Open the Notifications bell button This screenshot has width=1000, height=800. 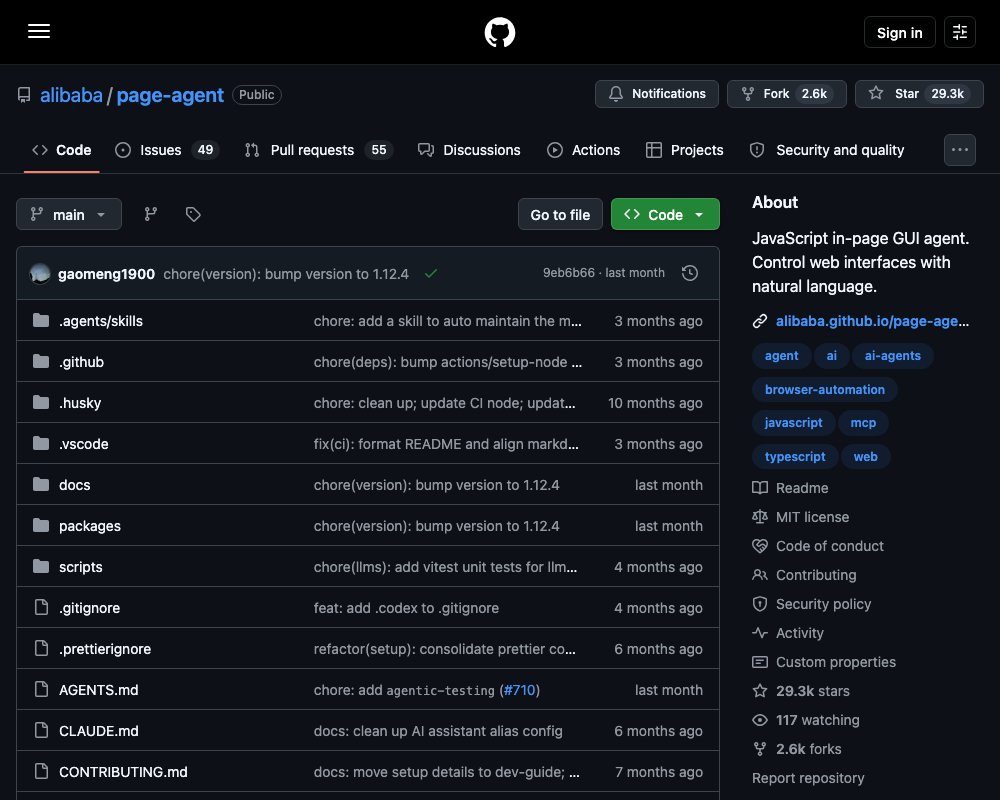(656, 94)
